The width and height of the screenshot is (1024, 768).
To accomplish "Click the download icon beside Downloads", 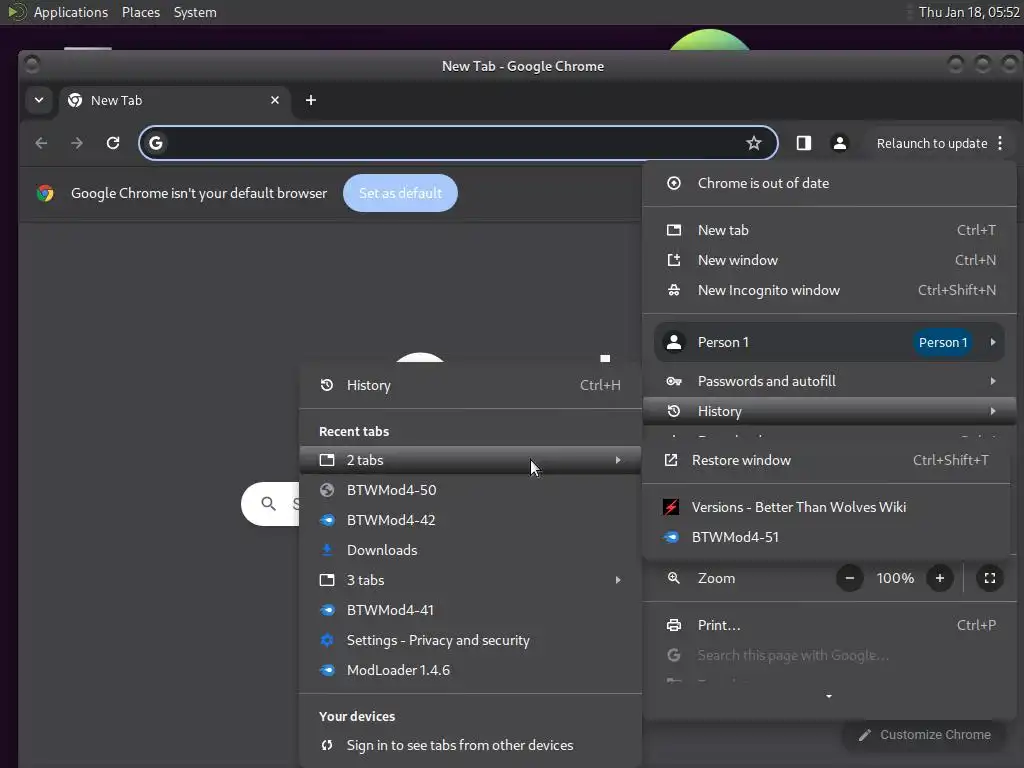I will (x=327, y=550).
